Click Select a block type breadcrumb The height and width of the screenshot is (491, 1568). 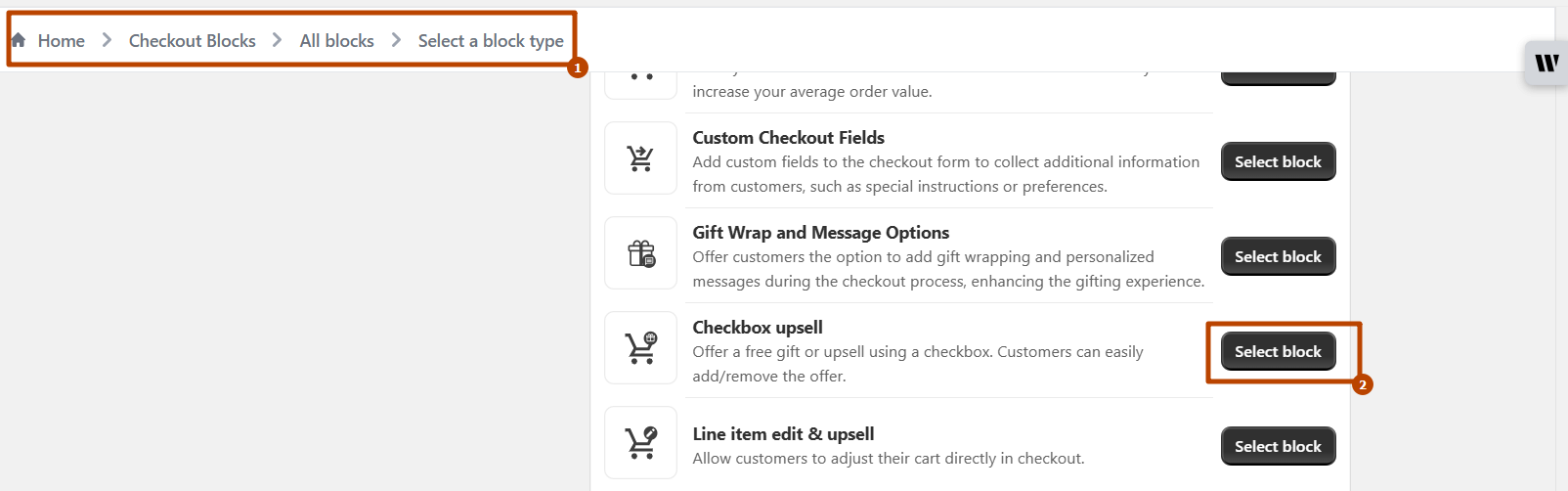491,41
